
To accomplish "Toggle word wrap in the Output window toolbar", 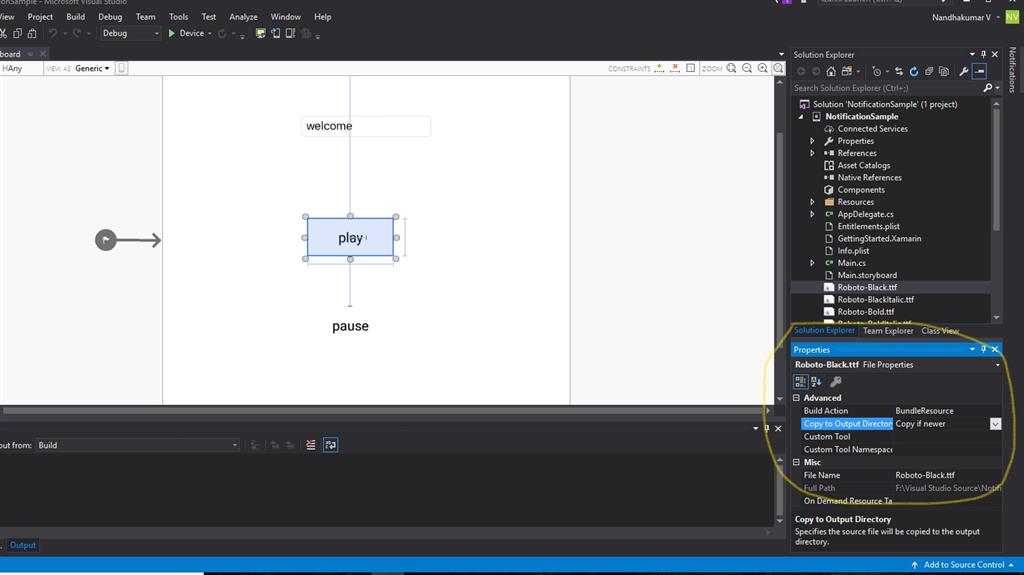I will [x=330, y=445].
